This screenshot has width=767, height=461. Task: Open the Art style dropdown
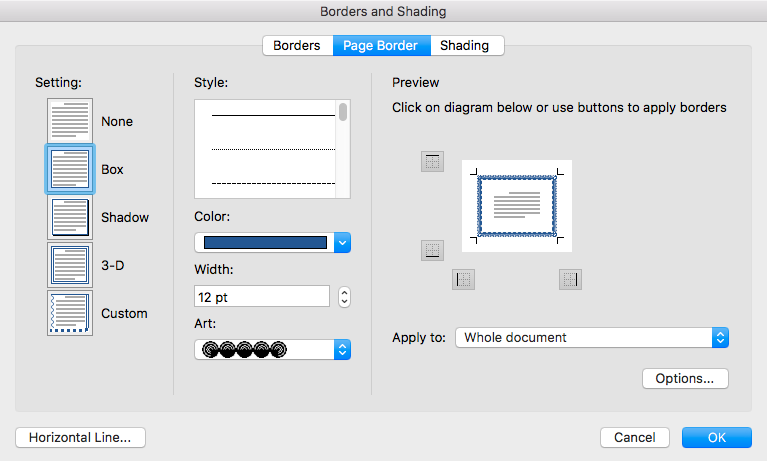tap(272, 349)
